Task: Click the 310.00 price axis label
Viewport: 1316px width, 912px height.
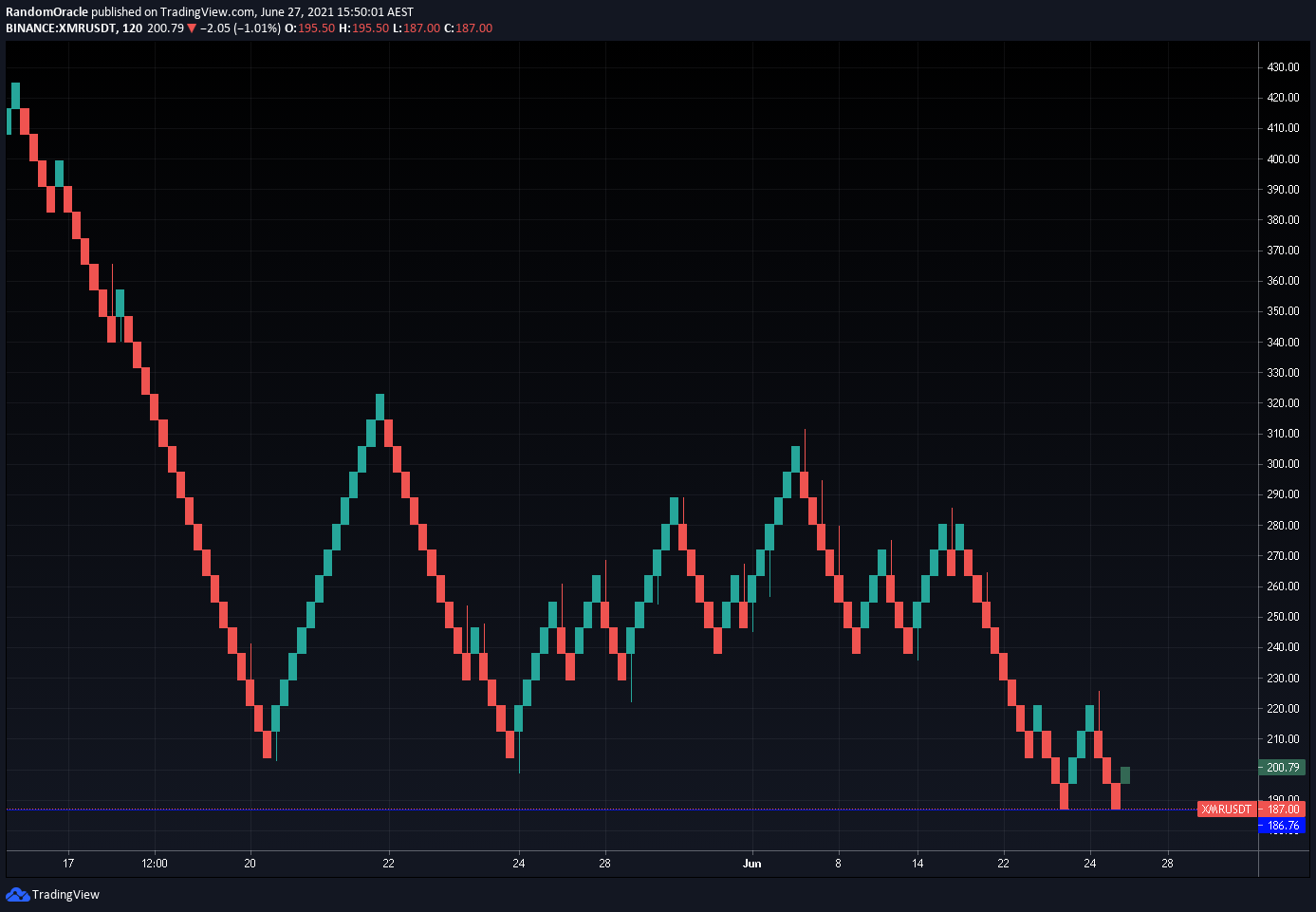Action: 1283,434
